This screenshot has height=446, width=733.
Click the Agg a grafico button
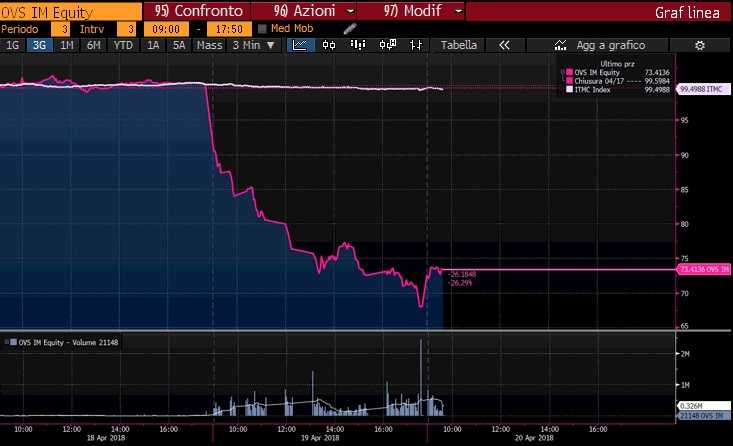(598, 45)
